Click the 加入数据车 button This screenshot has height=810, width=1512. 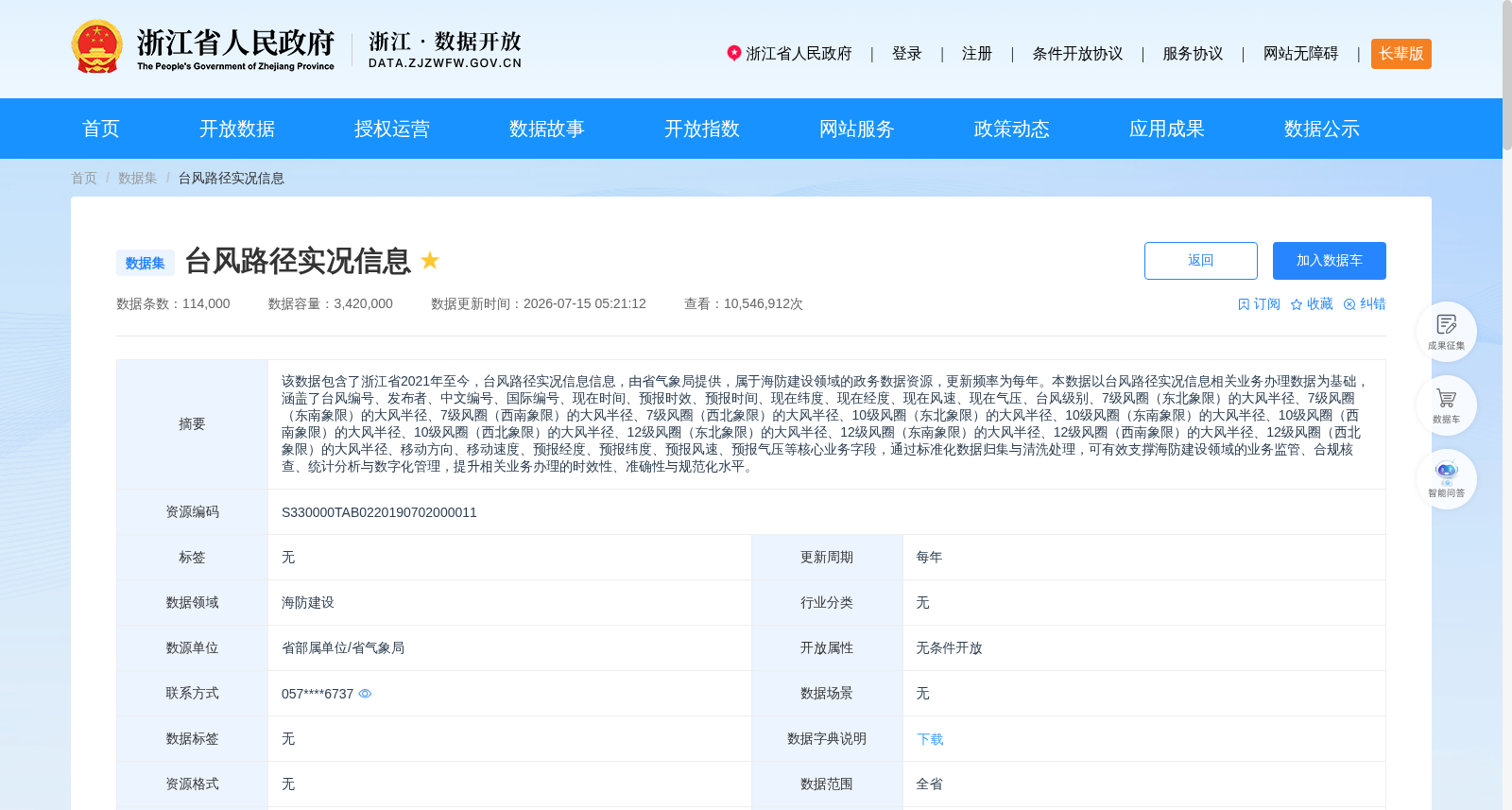coord(1330,261)
